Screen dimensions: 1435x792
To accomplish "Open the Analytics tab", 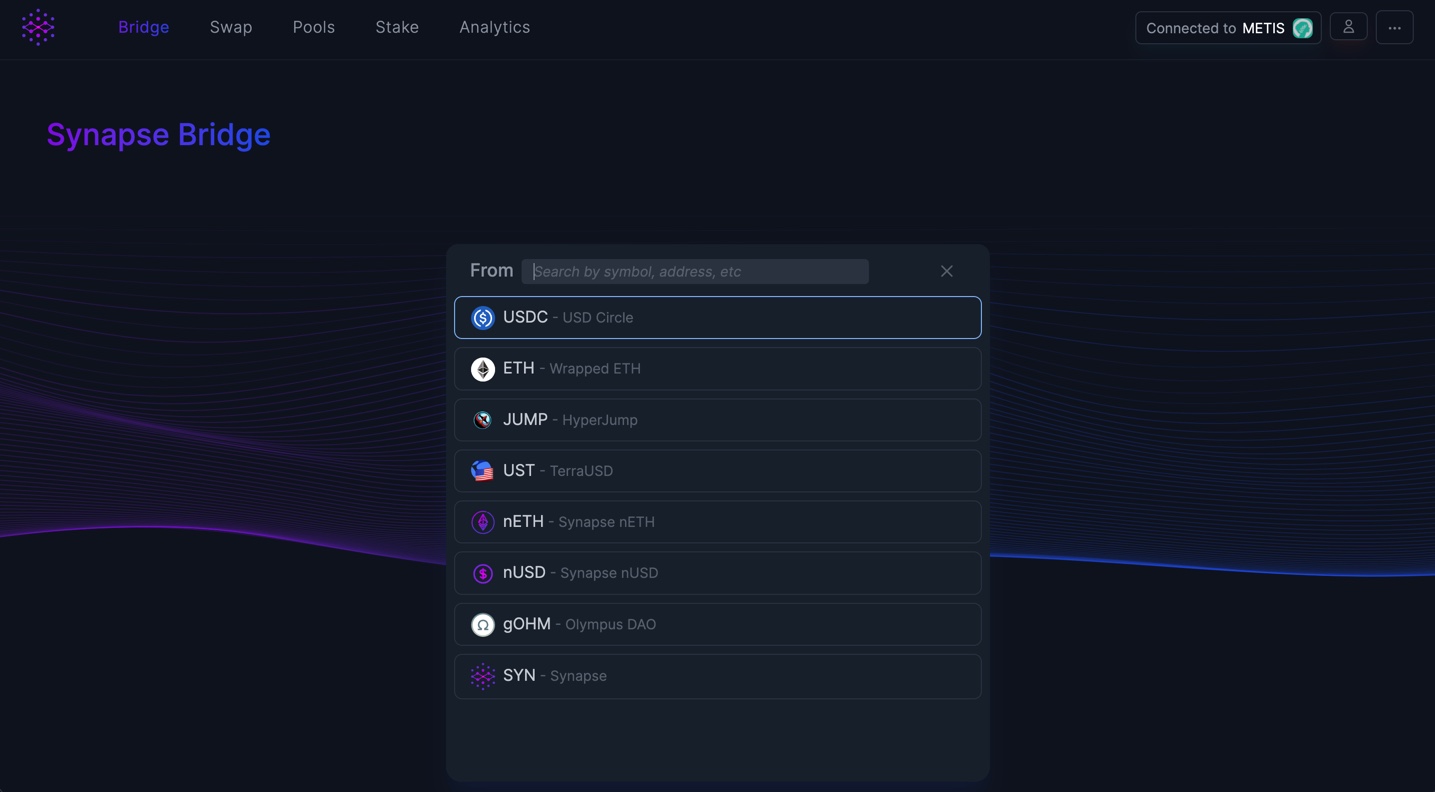I will click(495, 27).
